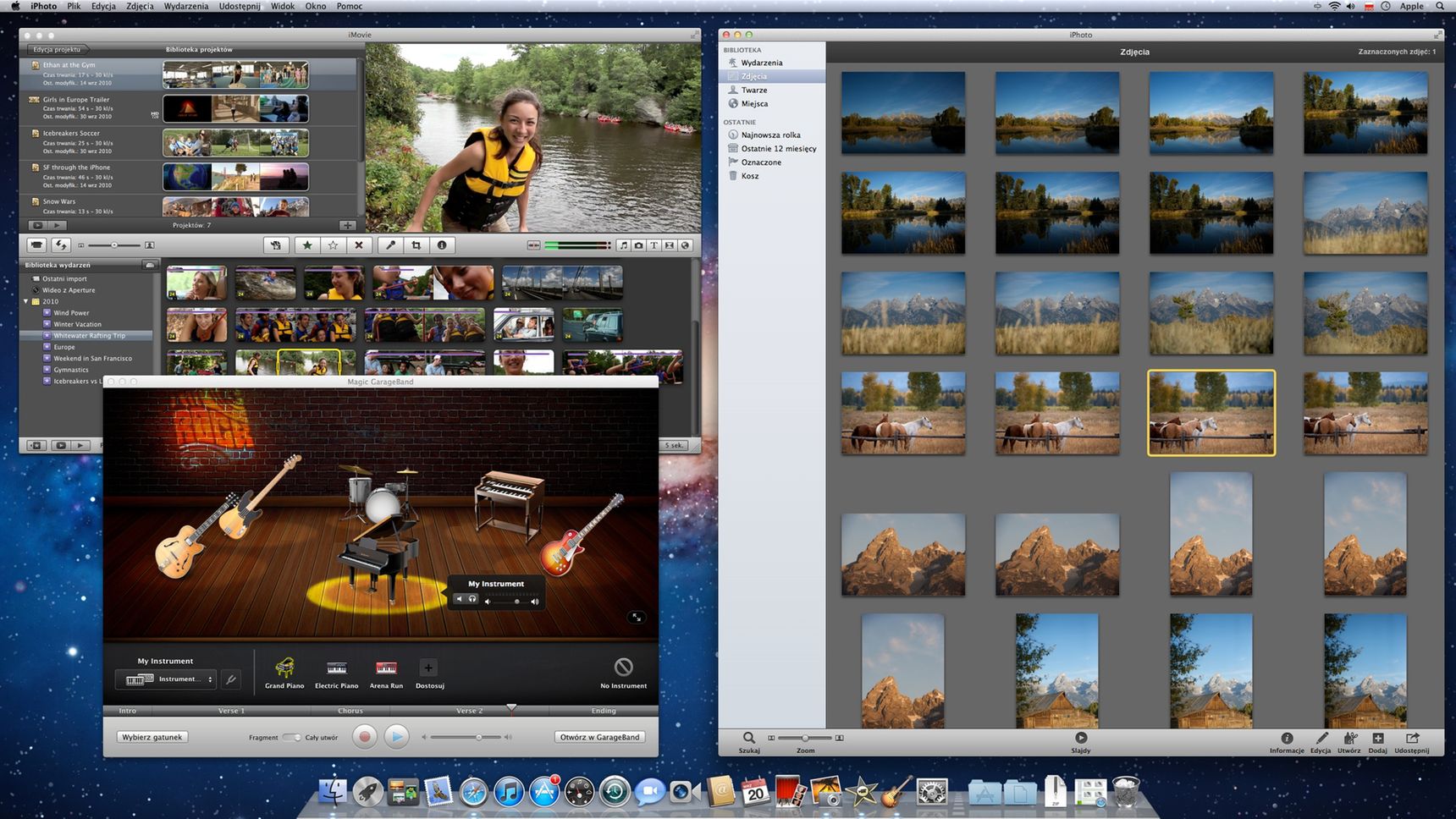Image resolution: width=1456 pixels, height=819 pixels.
Task: Click the wrench tuning button beside My Instrument
Action: (230, 679)
